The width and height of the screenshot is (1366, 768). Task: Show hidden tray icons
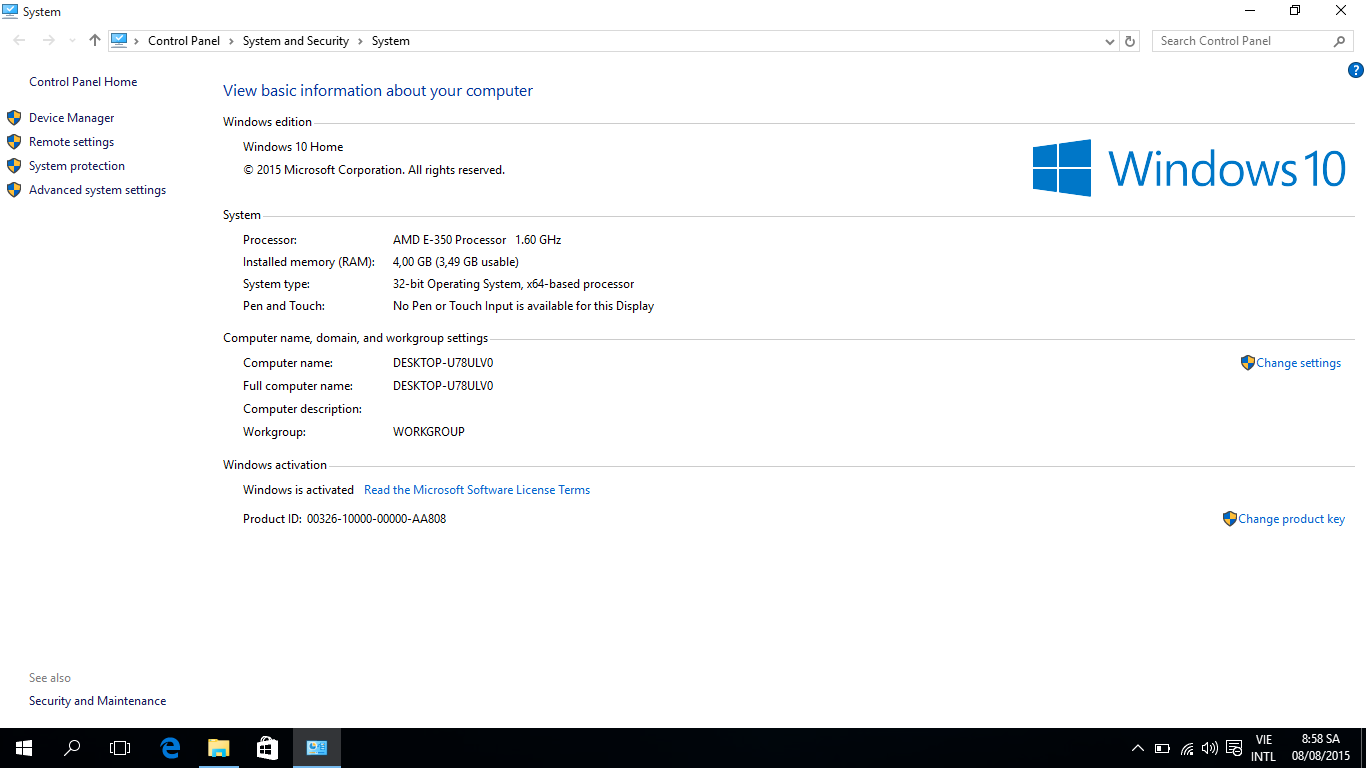click(x=1137, y=748)
